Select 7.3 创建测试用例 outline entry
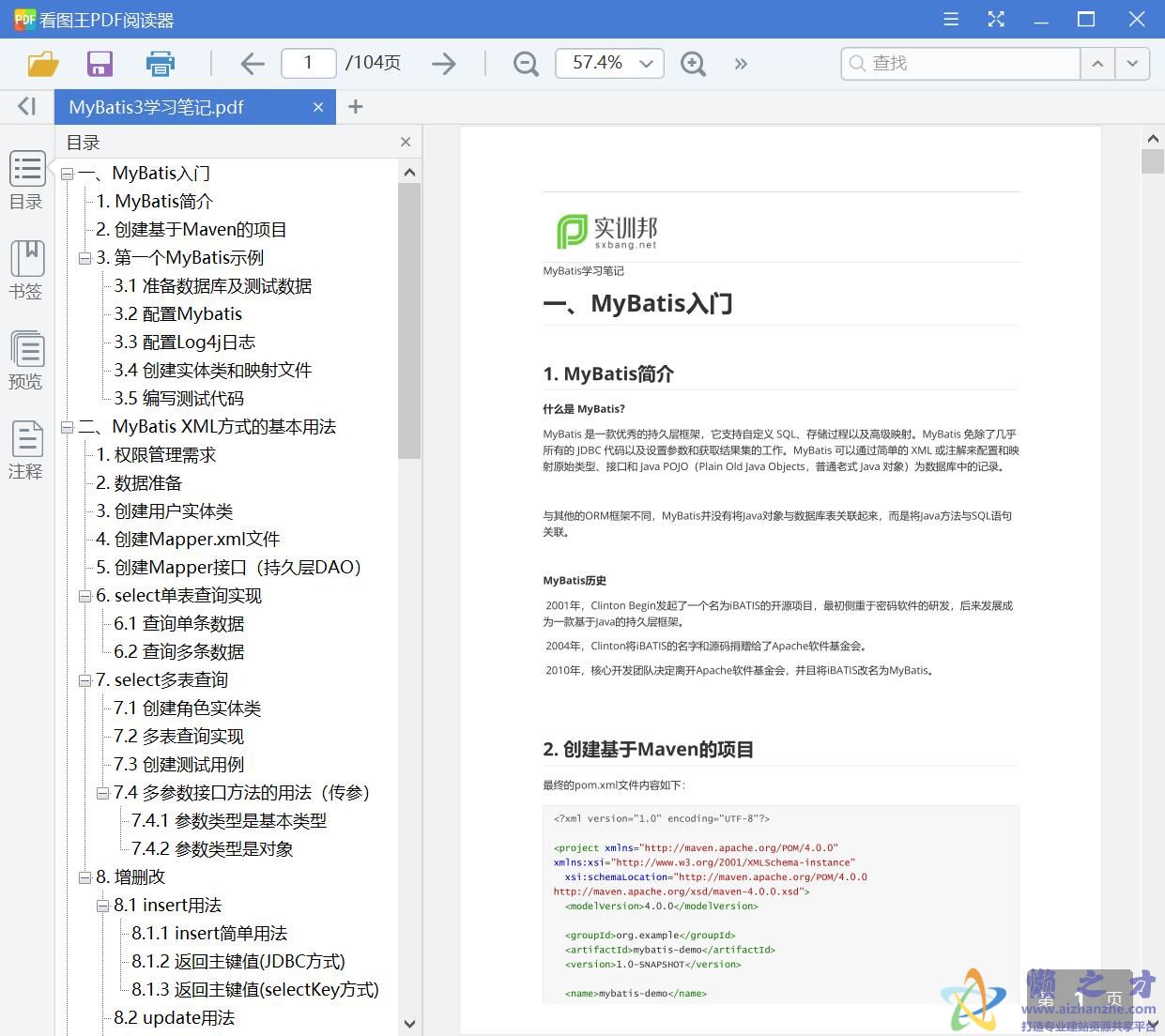 pos(179,765)
